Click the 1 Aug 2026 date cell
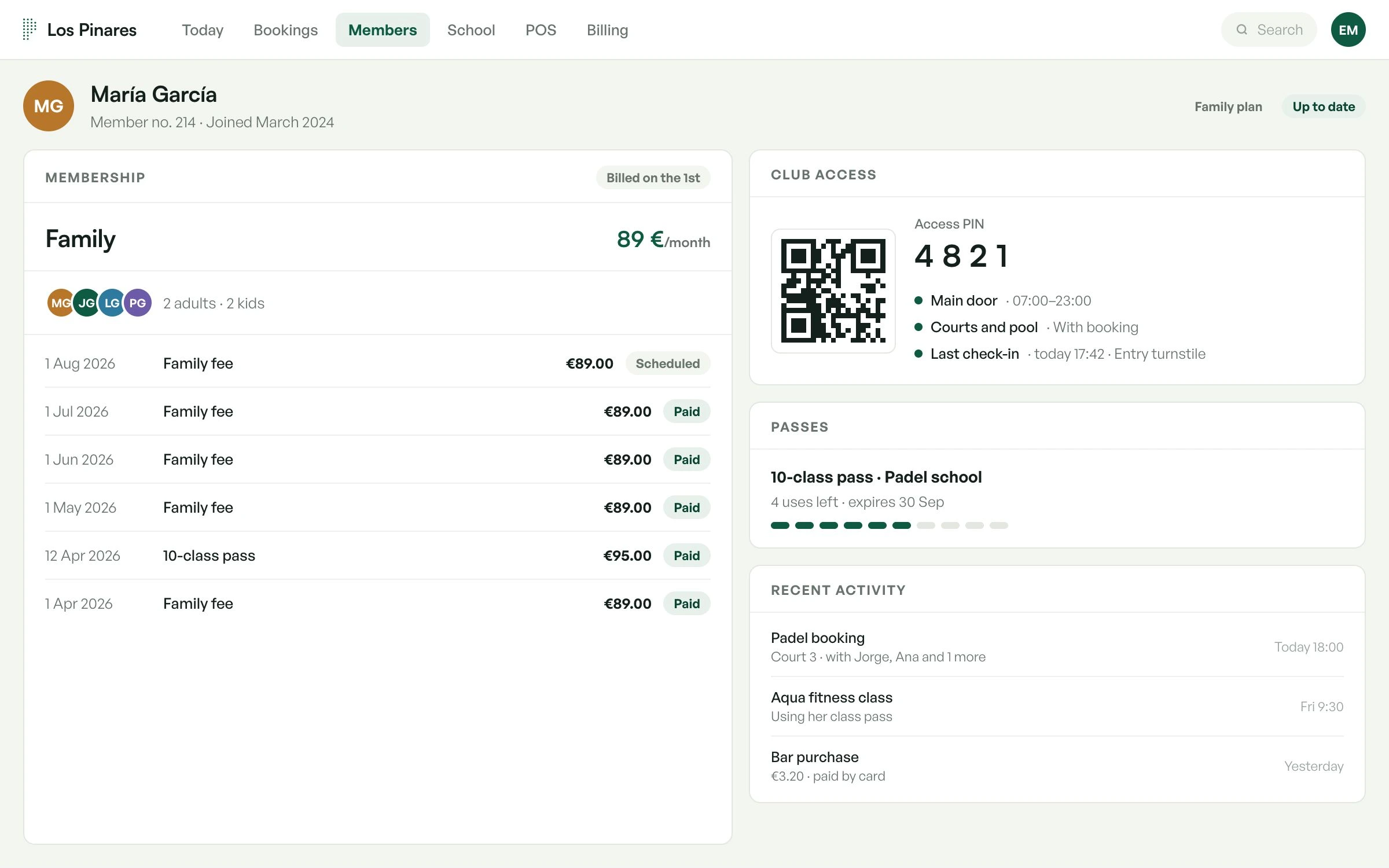 click(80, 363)
